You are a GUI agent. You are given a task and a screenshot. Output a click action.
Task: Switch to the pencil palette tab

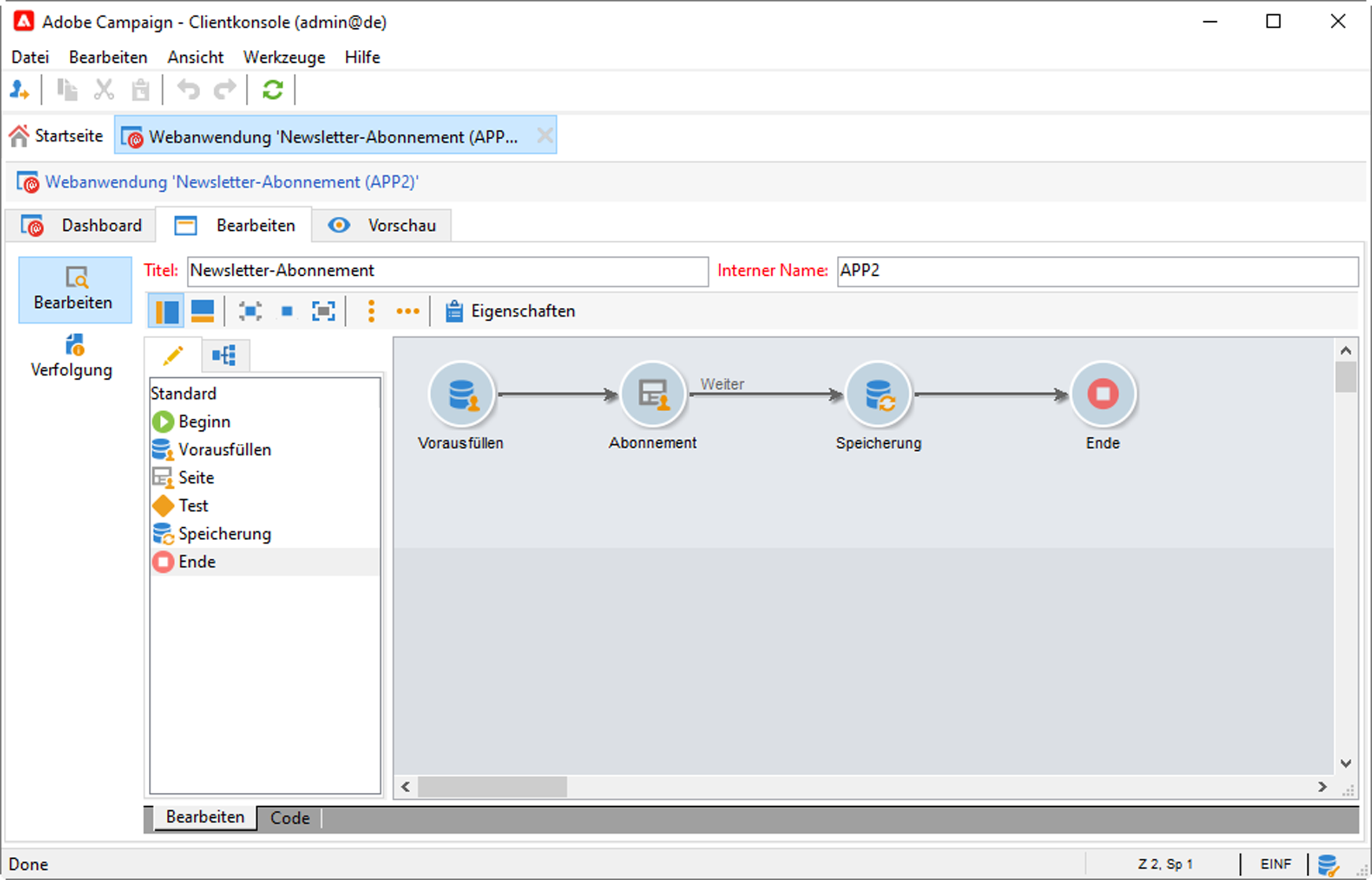pyautogui.click(x=173, y=355)
